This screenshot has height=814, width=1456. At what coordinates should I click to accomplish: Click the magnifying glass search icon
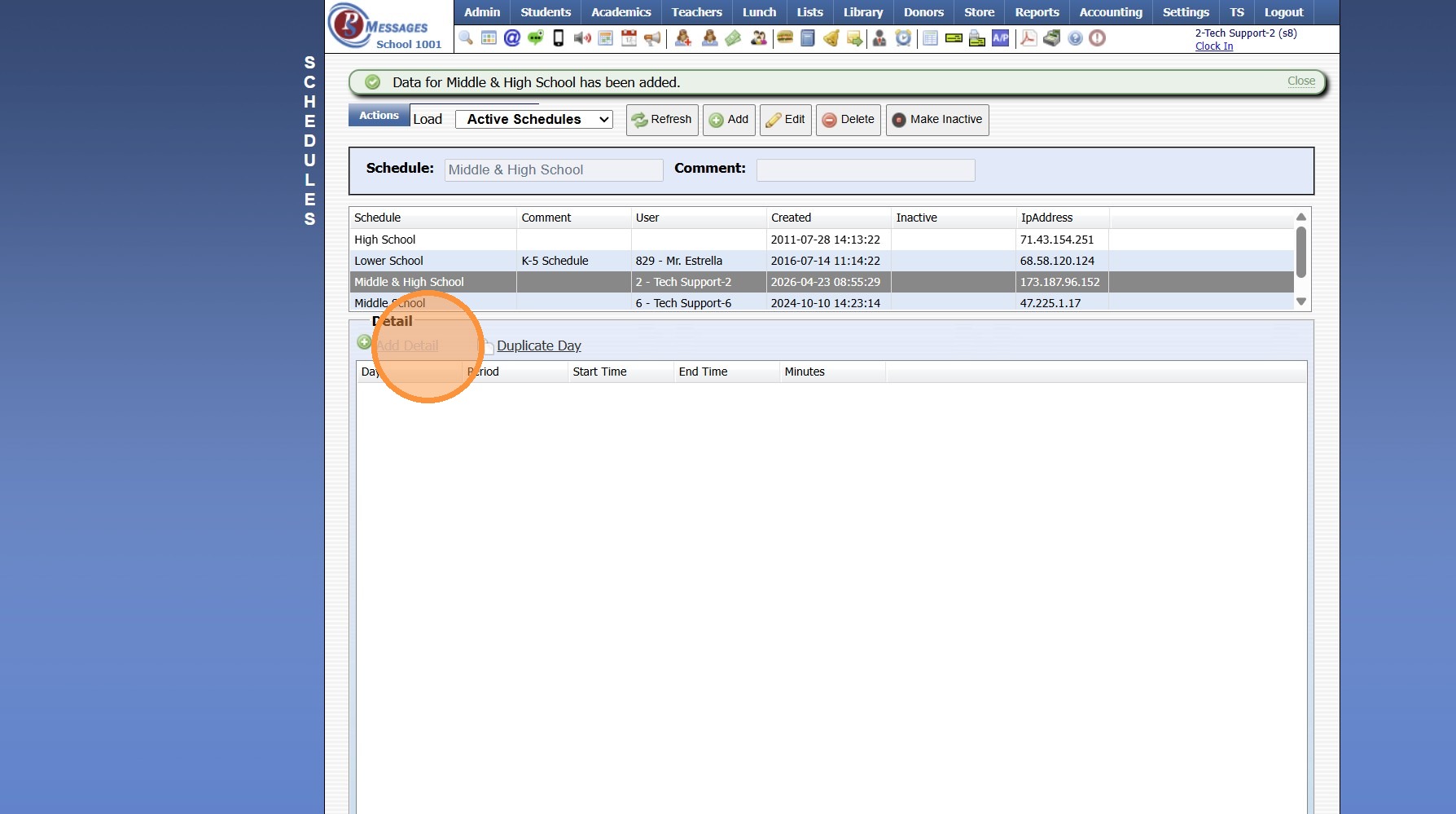(x=466, y=38)
